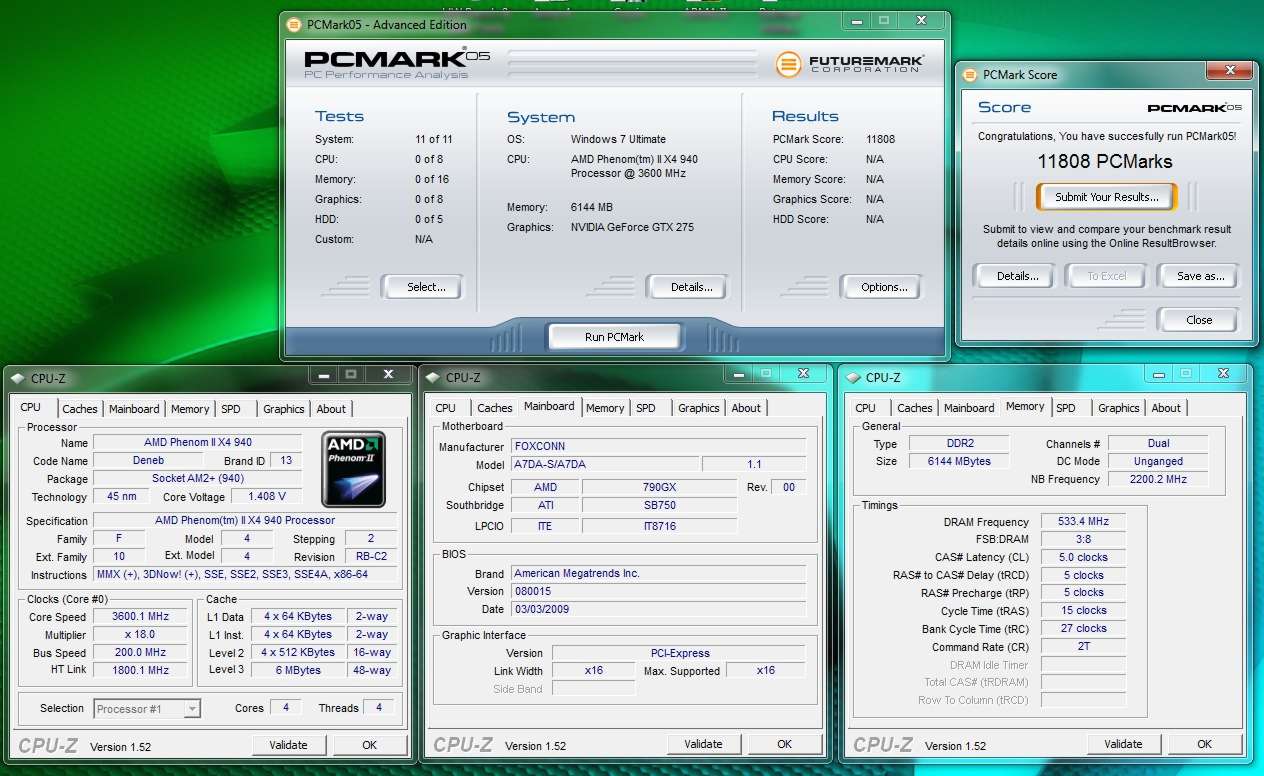Click the Chipset value 790GX
This screenshot has height=776, width=1264.
(660, 487)
